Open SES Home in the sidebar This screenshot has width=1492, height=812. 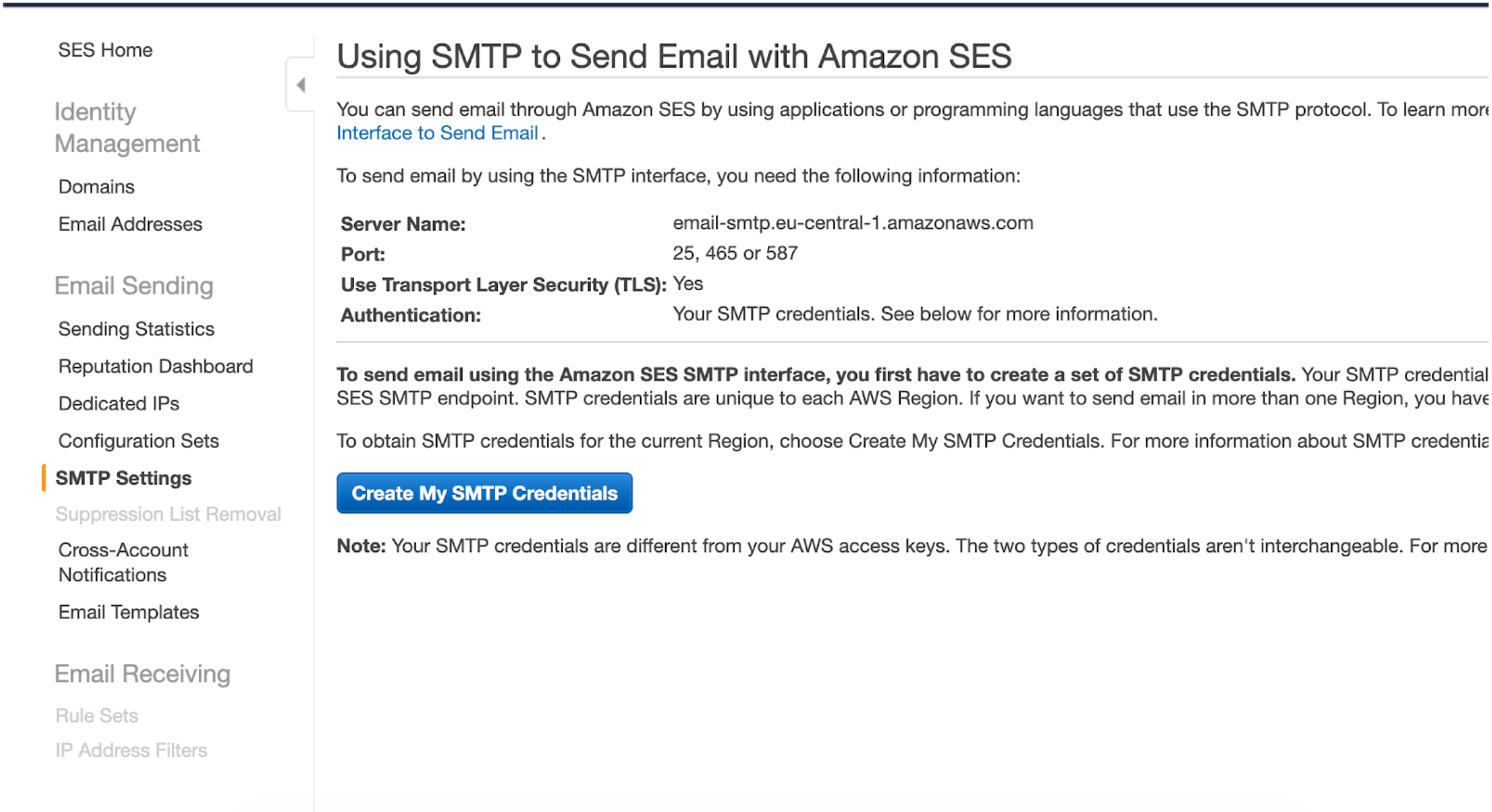tap(105, 50)
